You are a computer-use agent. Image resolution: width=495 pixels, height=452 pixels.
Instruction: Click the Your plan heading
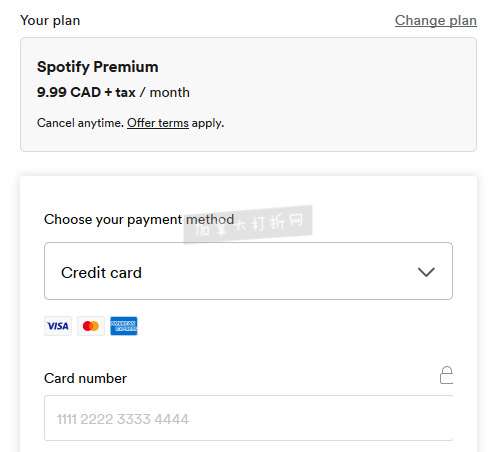tap(50, 21)
